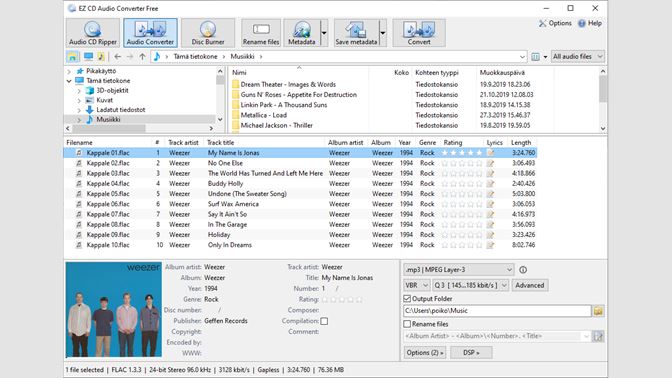
Task: Select Ladatut tiedostot in the tree
Action: tap(120, 110)
